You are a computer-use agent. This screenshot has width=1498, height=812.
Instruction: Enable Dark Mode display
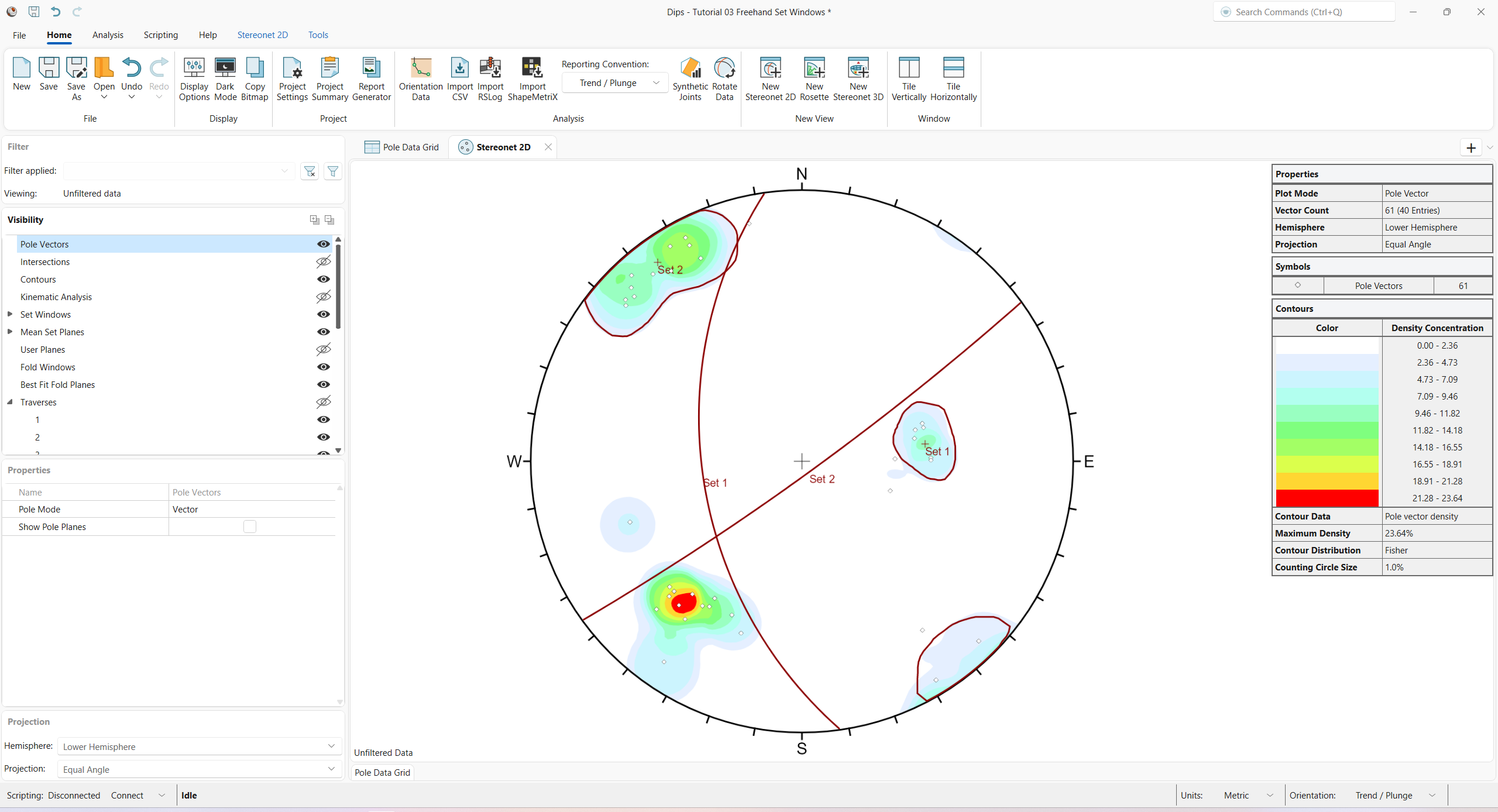pos(225,78)
